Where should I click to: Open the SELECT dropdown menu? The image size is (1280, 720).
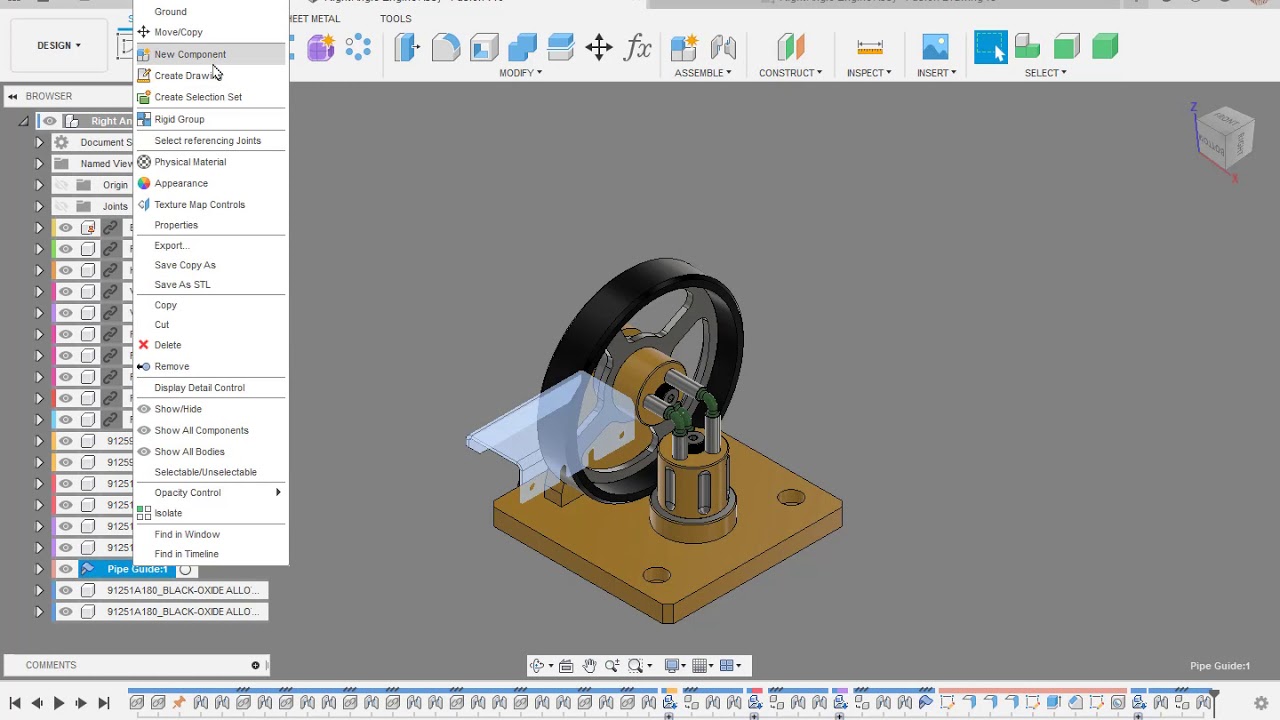(x=1045, y=72)
